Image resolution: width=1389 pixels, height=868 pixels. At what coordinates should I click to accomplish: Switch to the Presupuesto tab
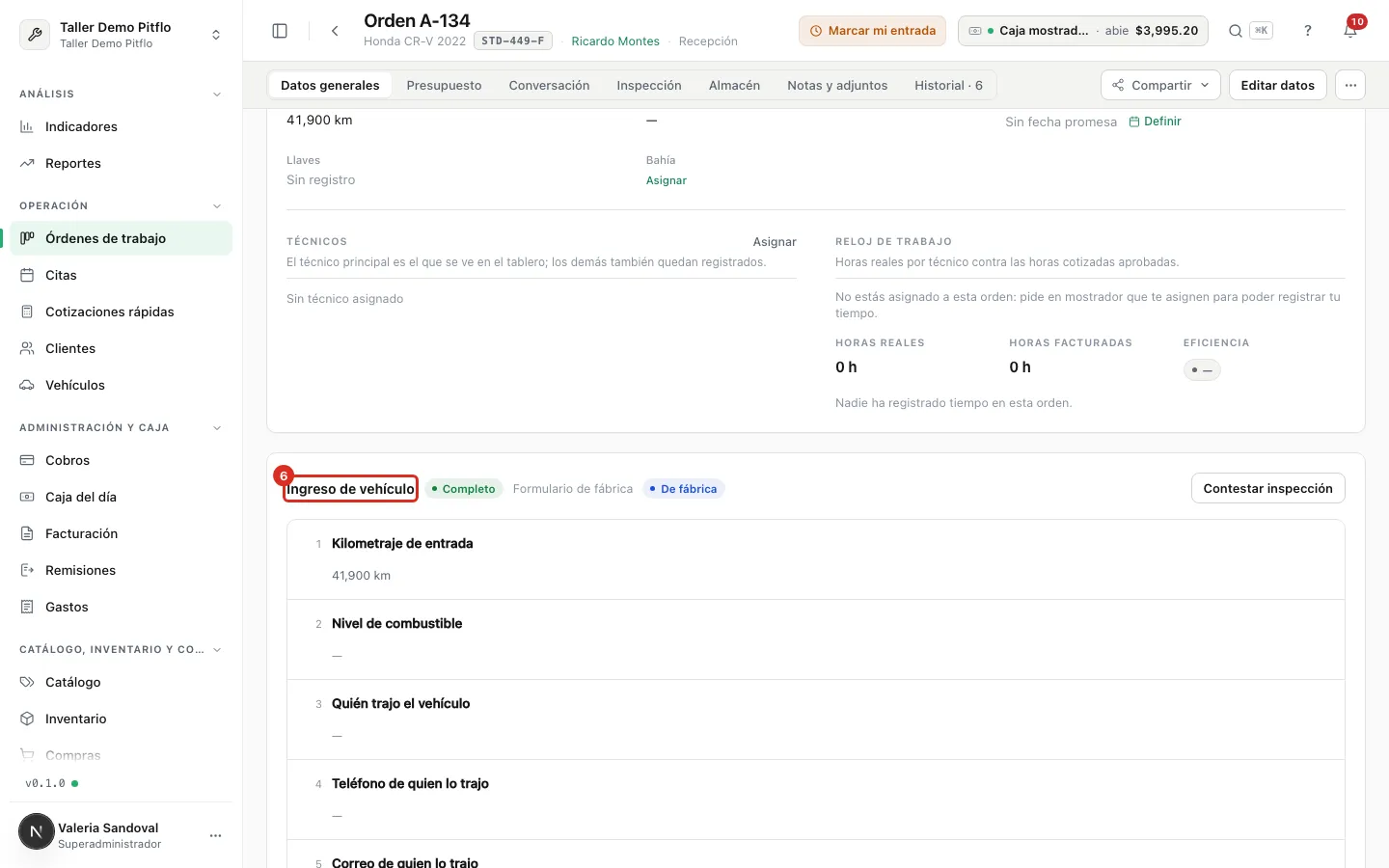coord(444,85)
